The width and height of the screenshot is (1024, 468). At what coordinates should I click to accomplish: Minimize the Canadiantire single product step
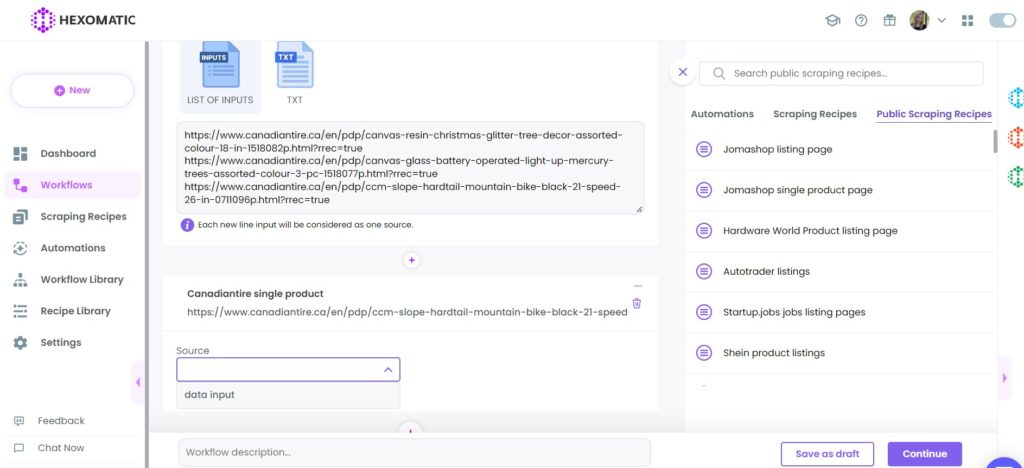coord(638,286)
